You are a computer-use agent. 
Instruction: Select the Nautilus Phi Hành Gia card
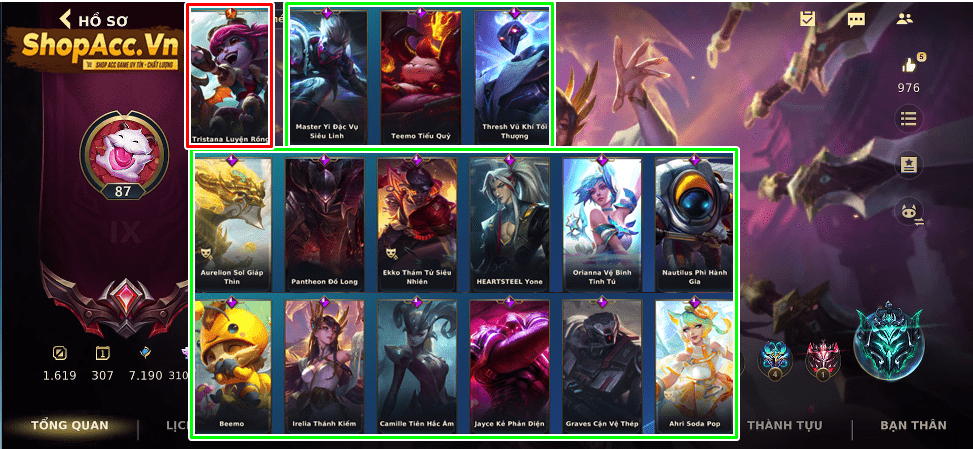tap(694, 224)
